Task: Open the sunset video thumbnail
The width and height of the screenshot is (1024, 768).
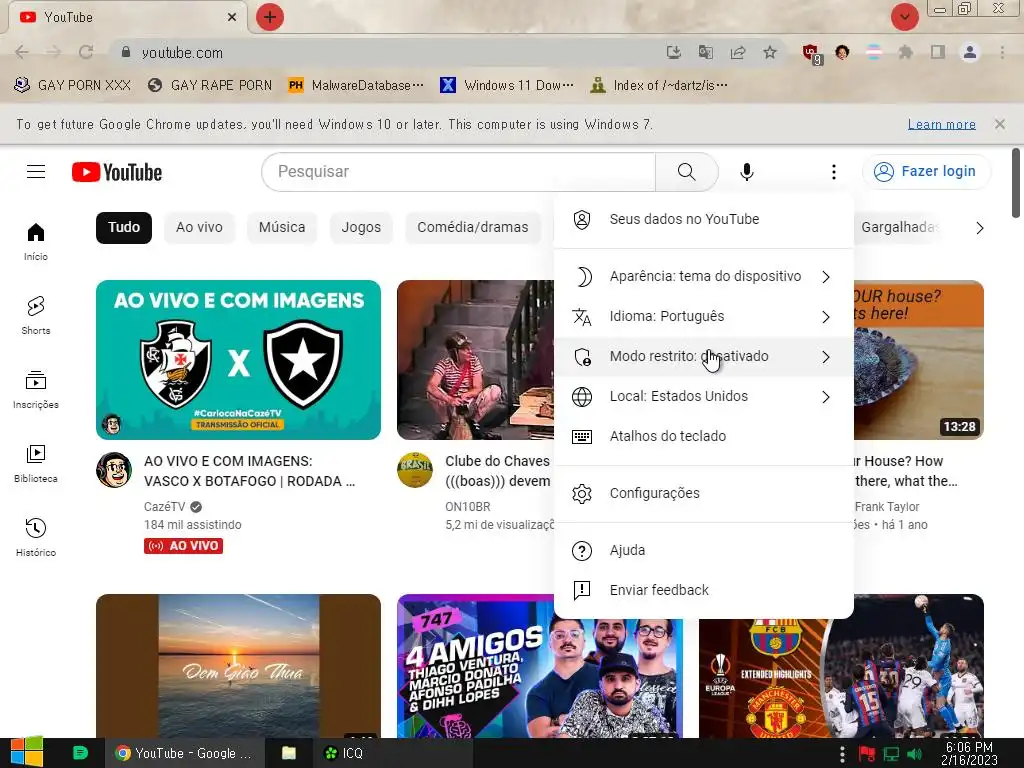Action: 238,666
